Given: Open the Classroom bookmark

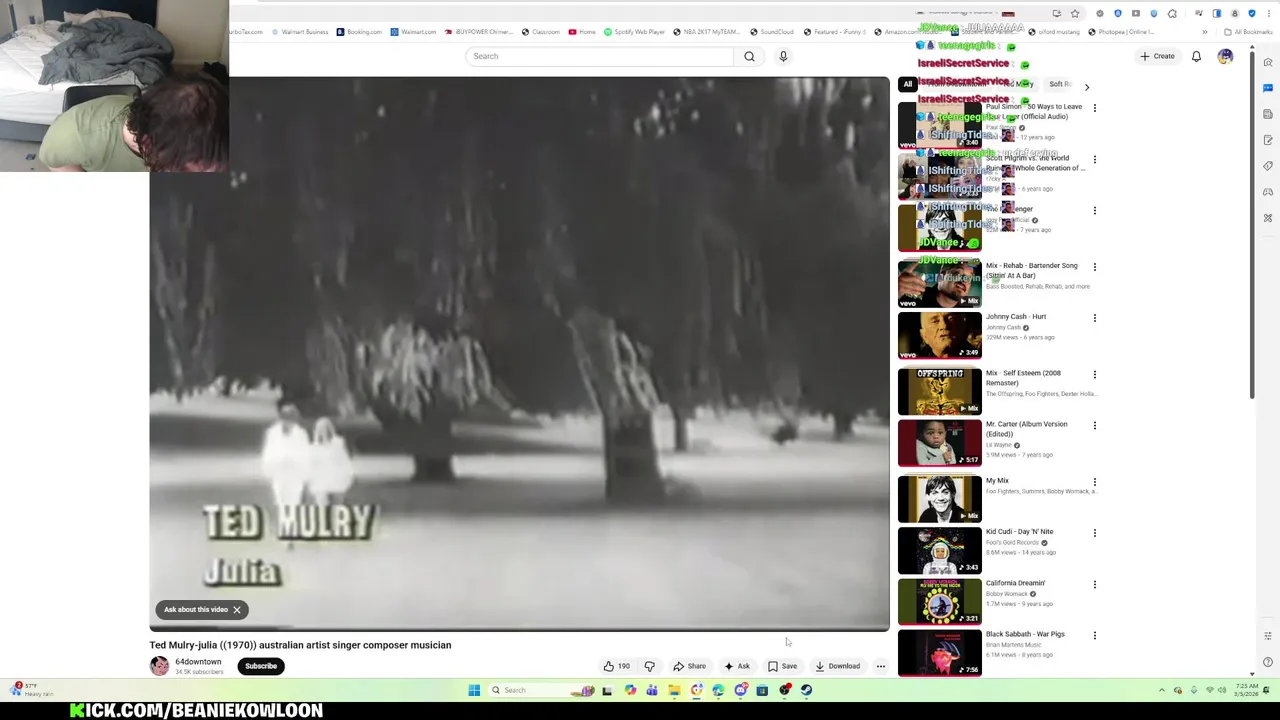Looking at the screenshot, I should [x=540, y=32].
